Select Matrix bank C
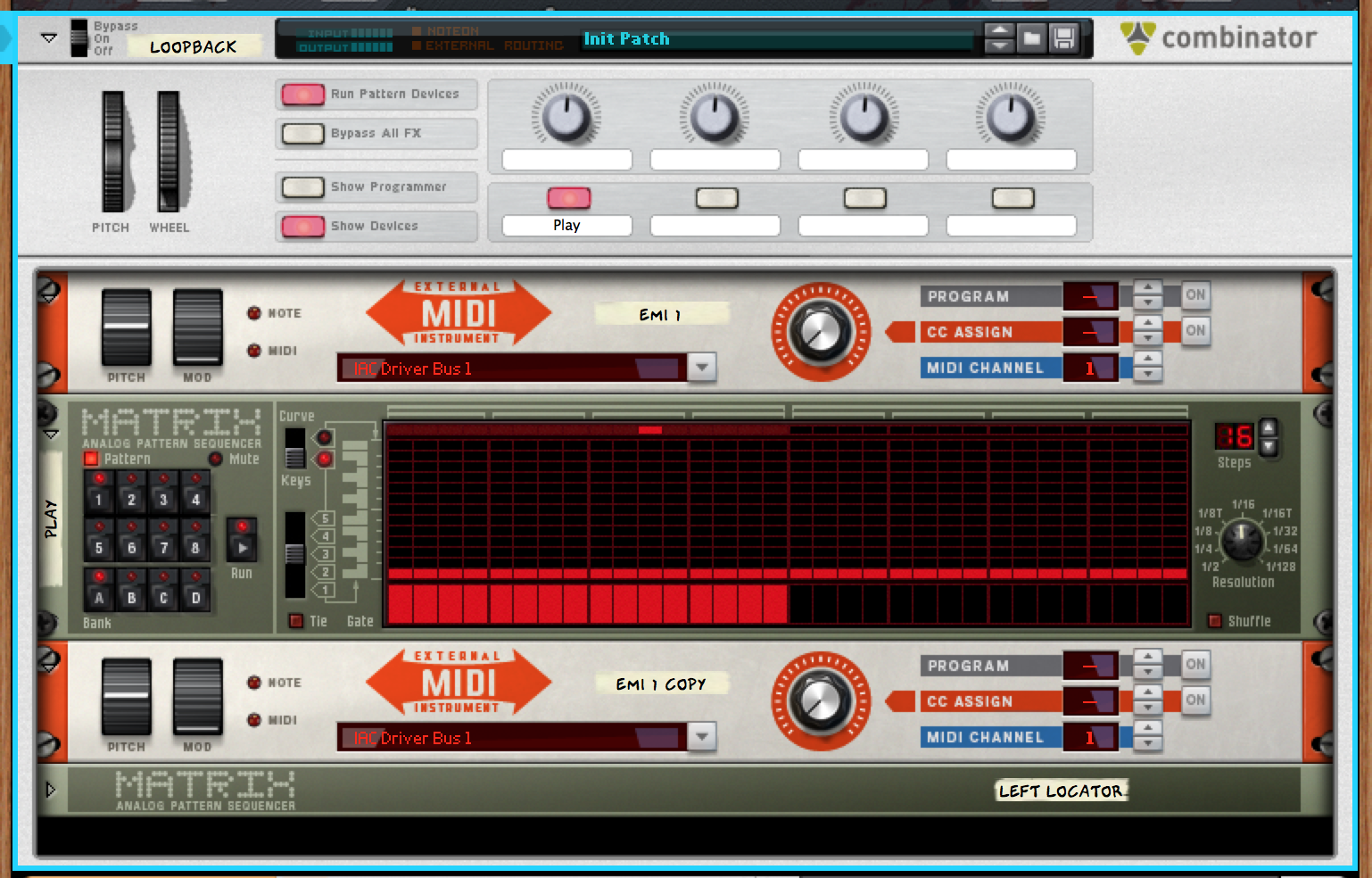 (x=163, y=591)
